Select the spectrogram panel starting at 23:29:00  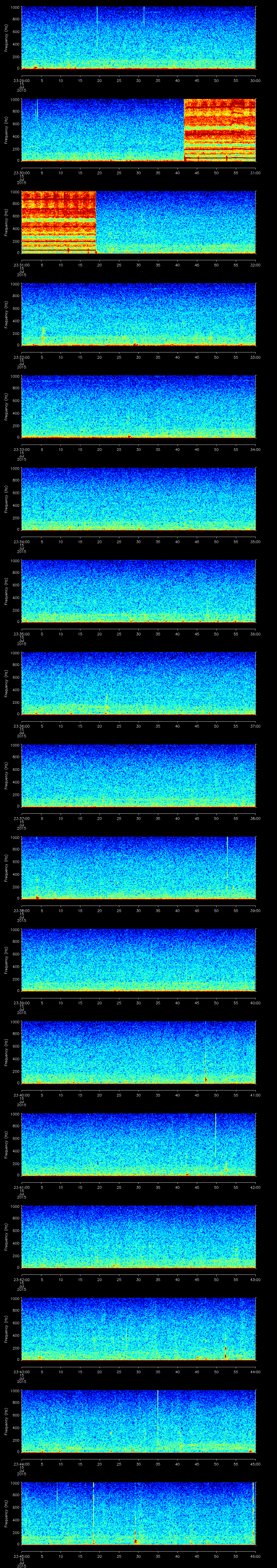click(138, 38)
